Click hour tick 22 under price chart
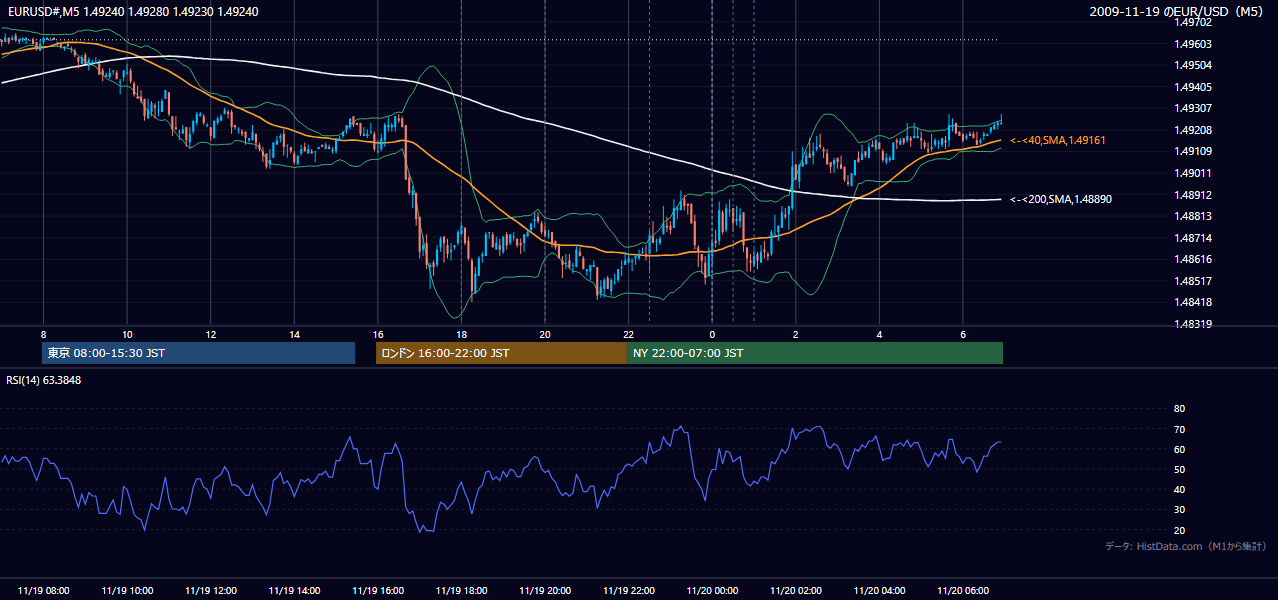 tap(629, 334)
